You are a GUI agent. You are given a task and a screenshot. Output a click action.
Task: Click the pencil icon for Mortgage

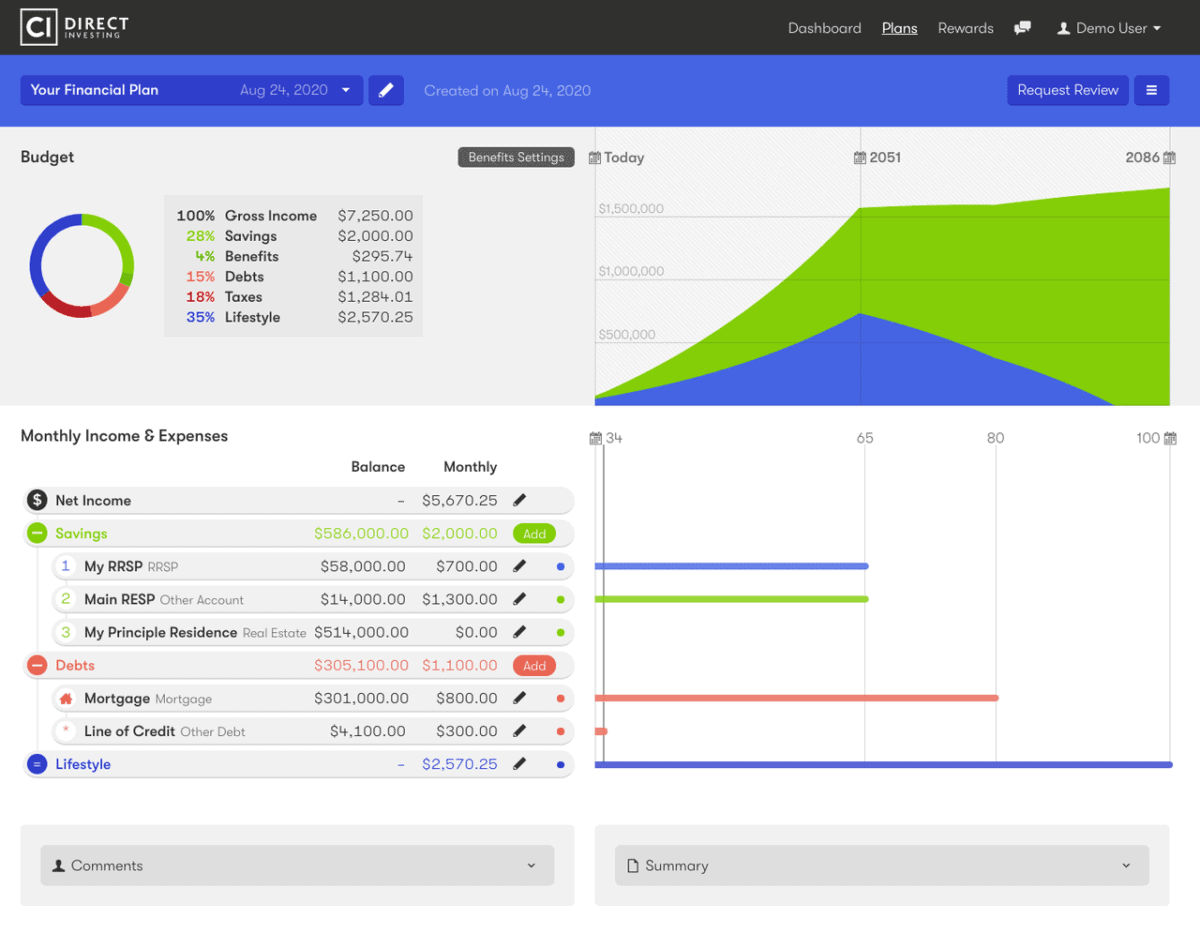point(519,698)
